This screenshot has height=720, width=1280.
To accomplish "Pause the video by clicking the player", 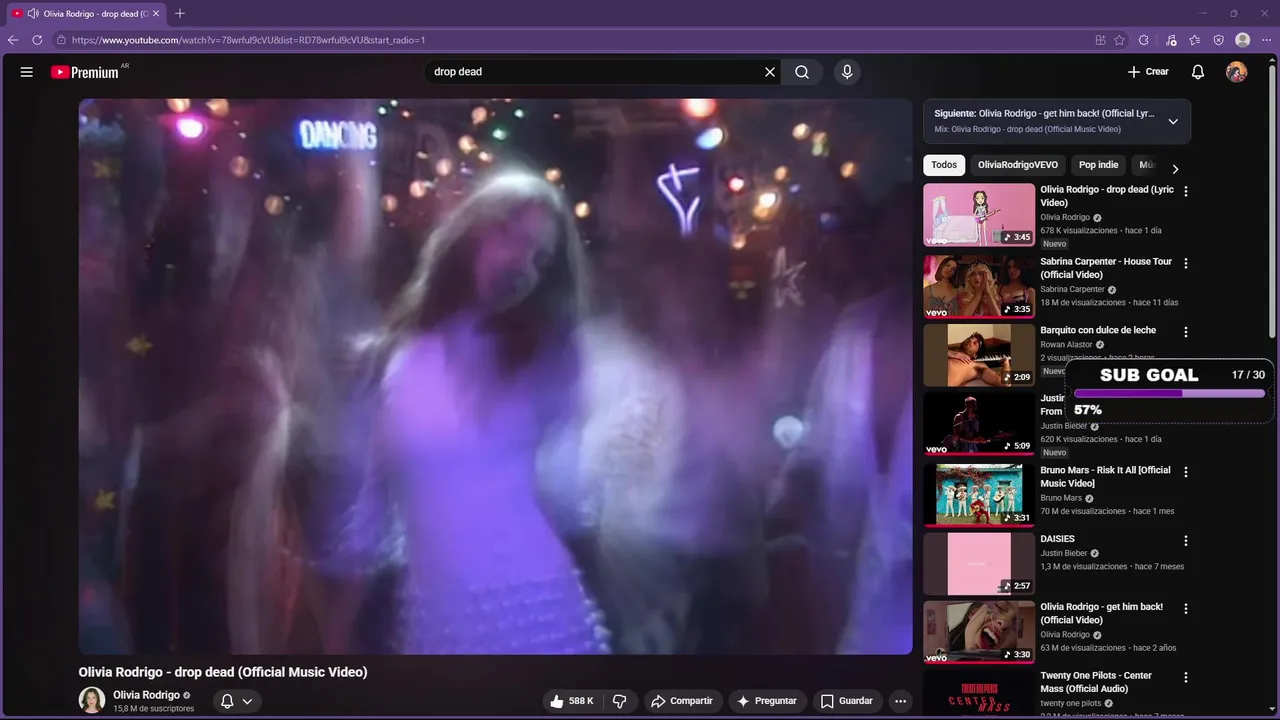I will tap(495, 376).
